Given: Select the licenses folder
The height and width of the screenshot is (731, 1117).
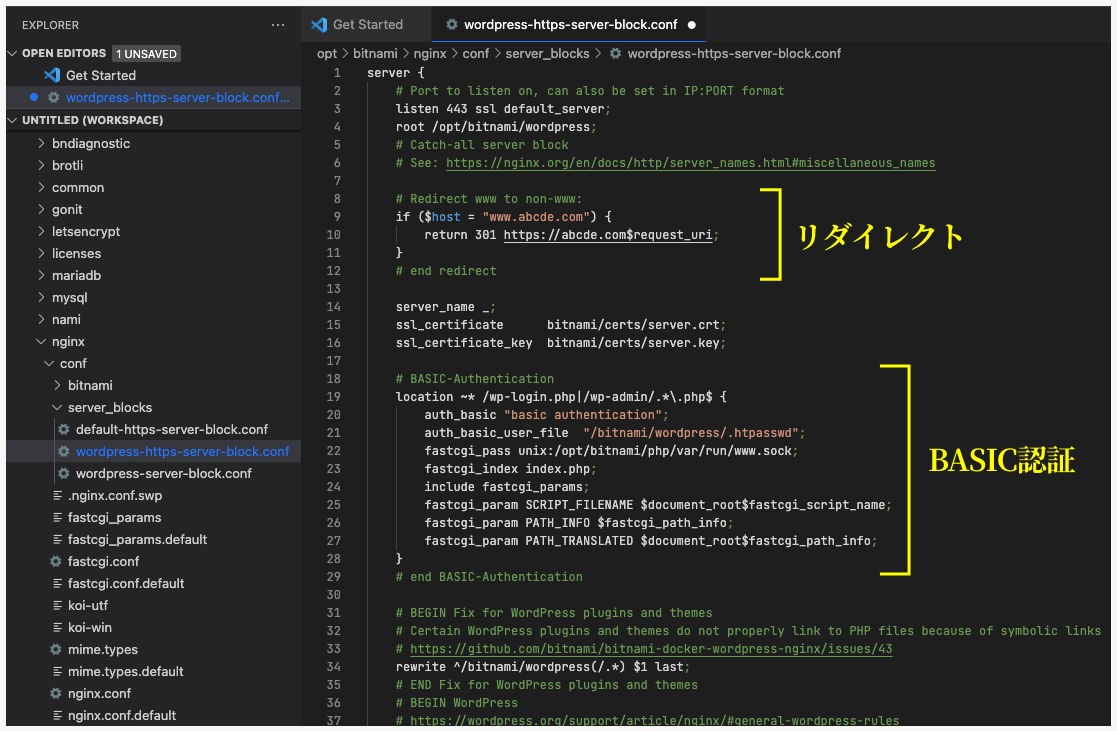Looking at the screenshot, I should pyautogui.click(x=76, y=254).
